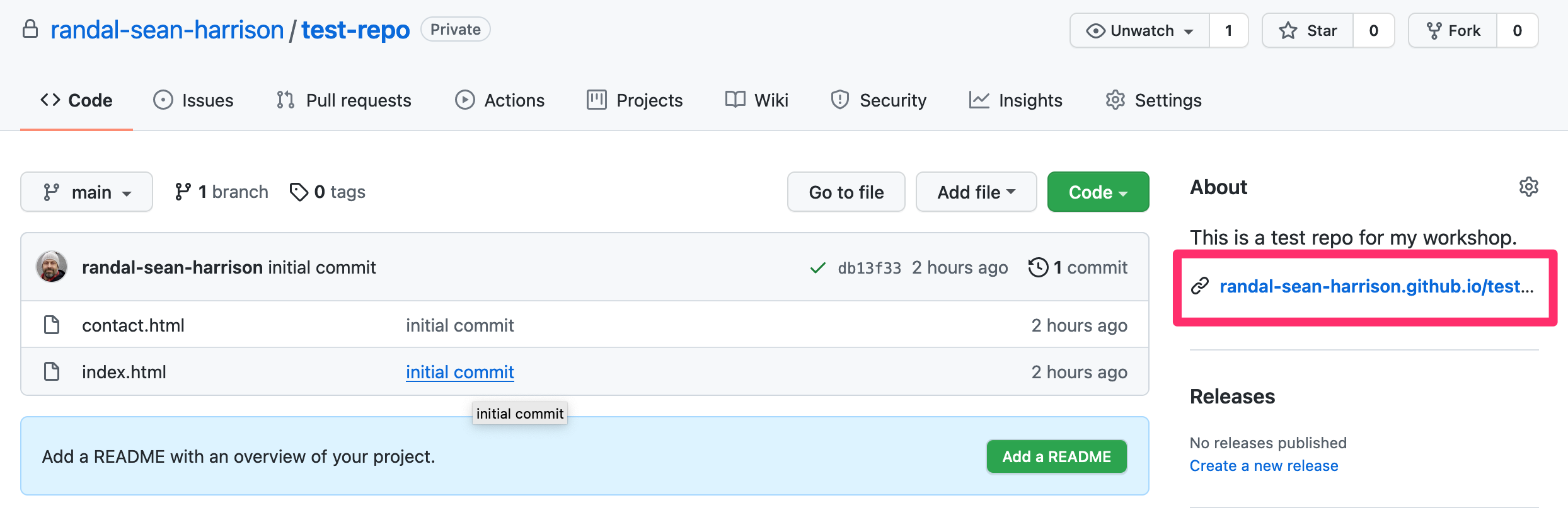This screenshot has height=522, width=1568.
Task: Switch to the Issues tab
Action: [193, 100]
